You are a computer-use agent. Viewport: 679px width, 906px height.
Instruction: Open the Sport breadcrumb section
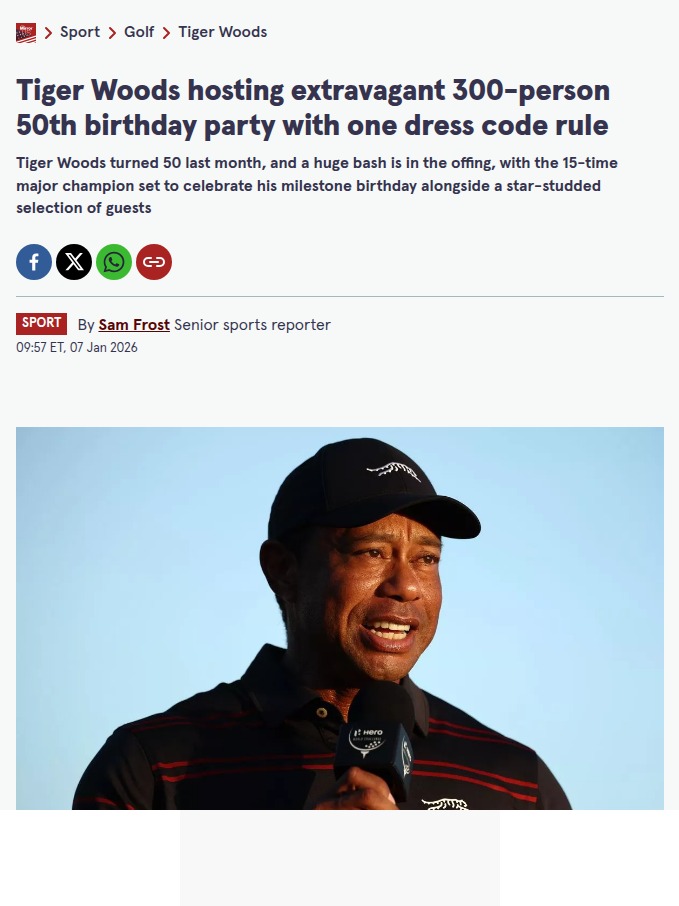click(80, 32)
